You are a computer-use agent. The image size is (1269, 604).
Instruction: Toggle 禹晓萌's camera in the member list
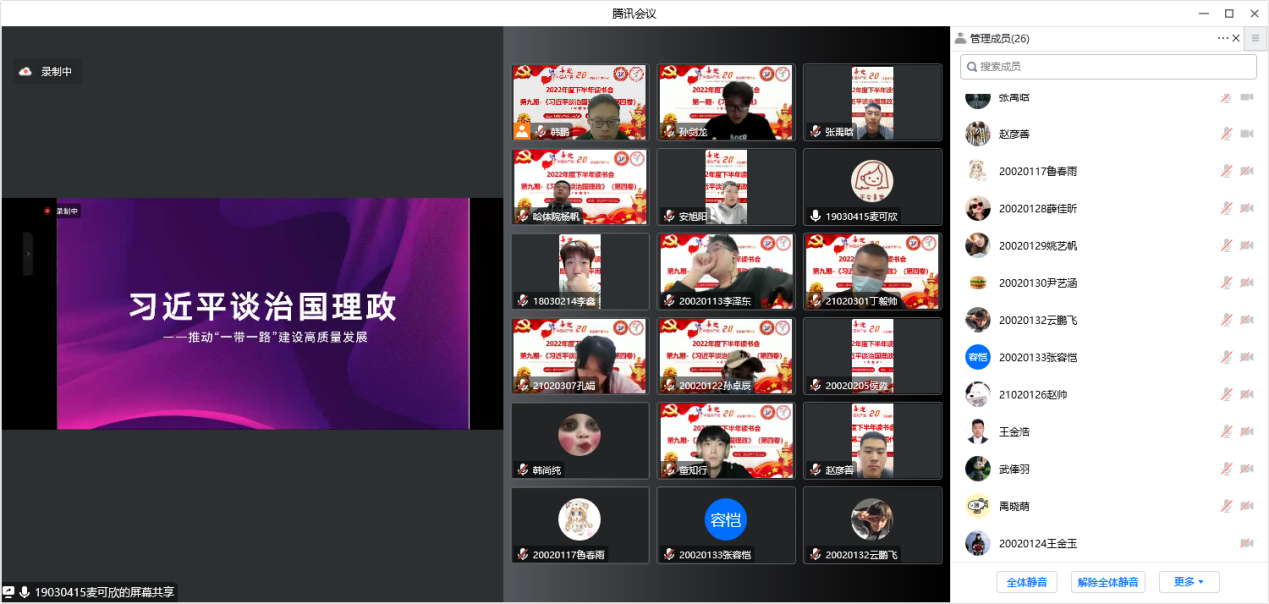coord(1247,506)
